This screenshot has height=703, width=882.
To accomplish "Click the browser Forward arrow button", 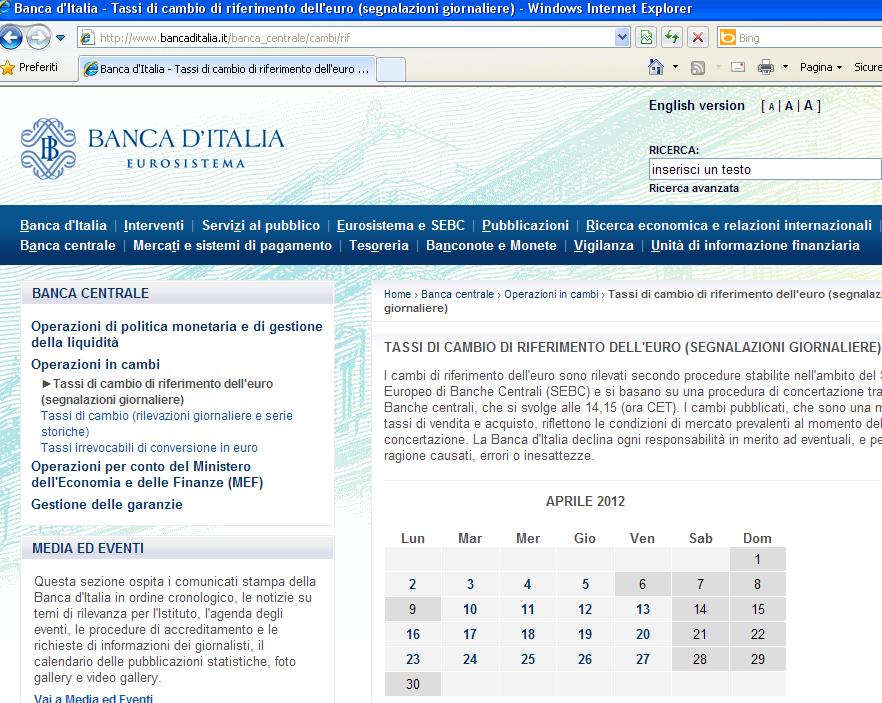I will pos(38,38).
